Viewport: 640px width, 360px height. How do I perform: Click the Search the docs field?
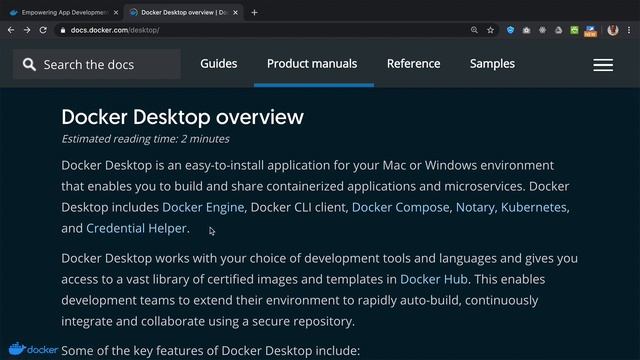[97, 64]
